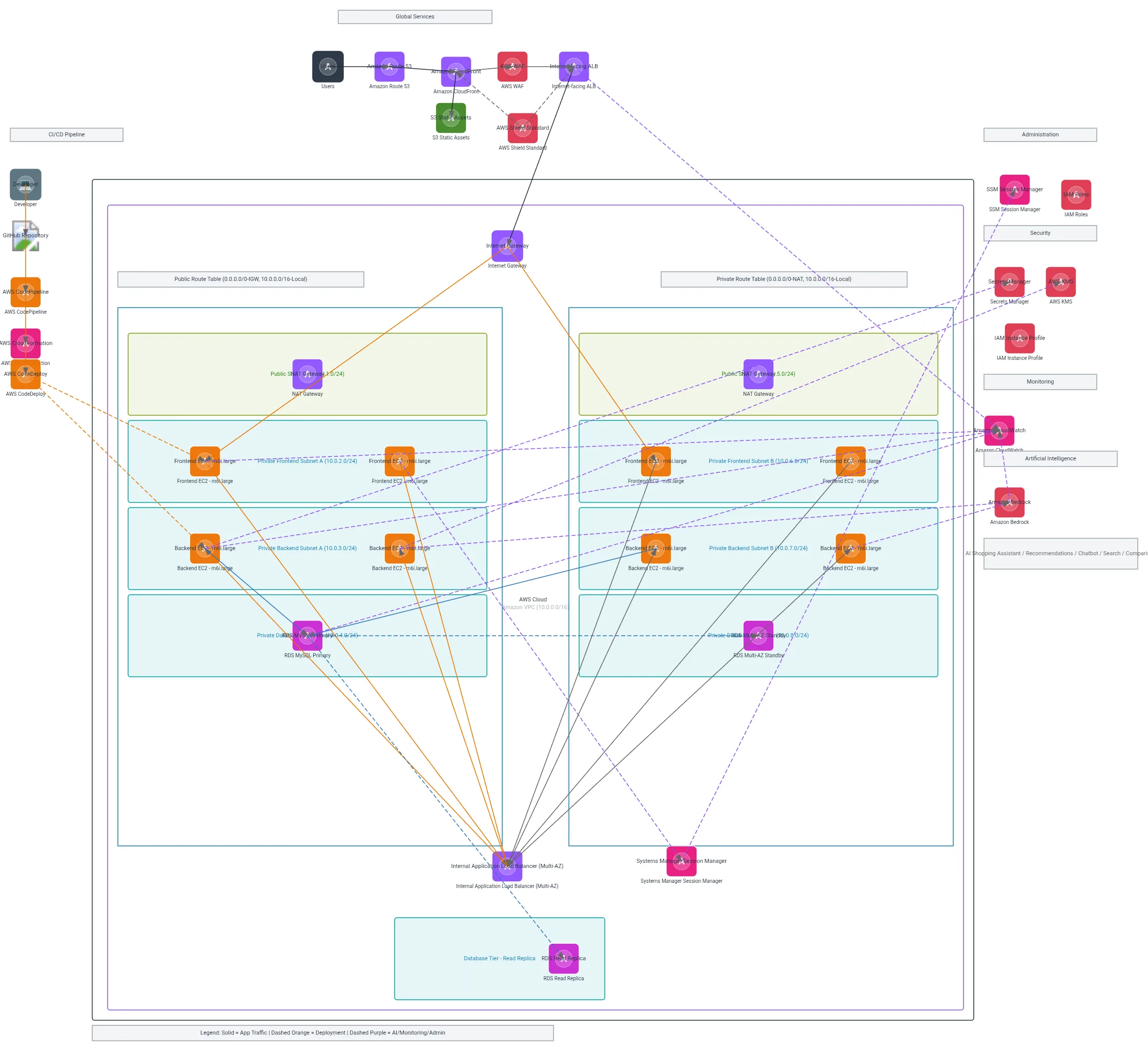Image resolution: width=1148 pixels, height=1051 pixels.
Task: Click the Global Services label box
Action: point(415,16)
